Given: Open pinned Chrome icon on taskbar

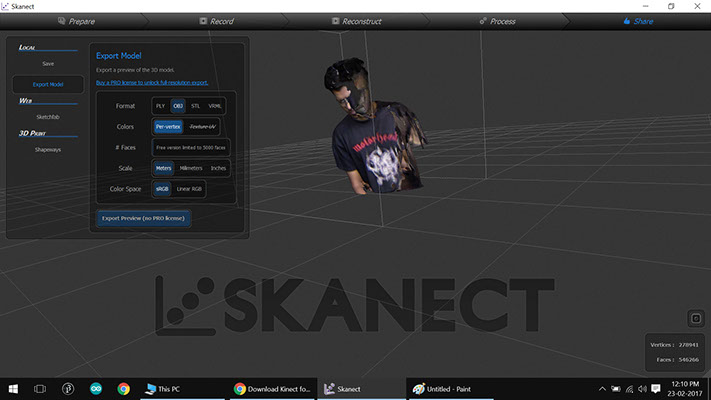Looking at the screenshot, I should (x=123, y=389).
